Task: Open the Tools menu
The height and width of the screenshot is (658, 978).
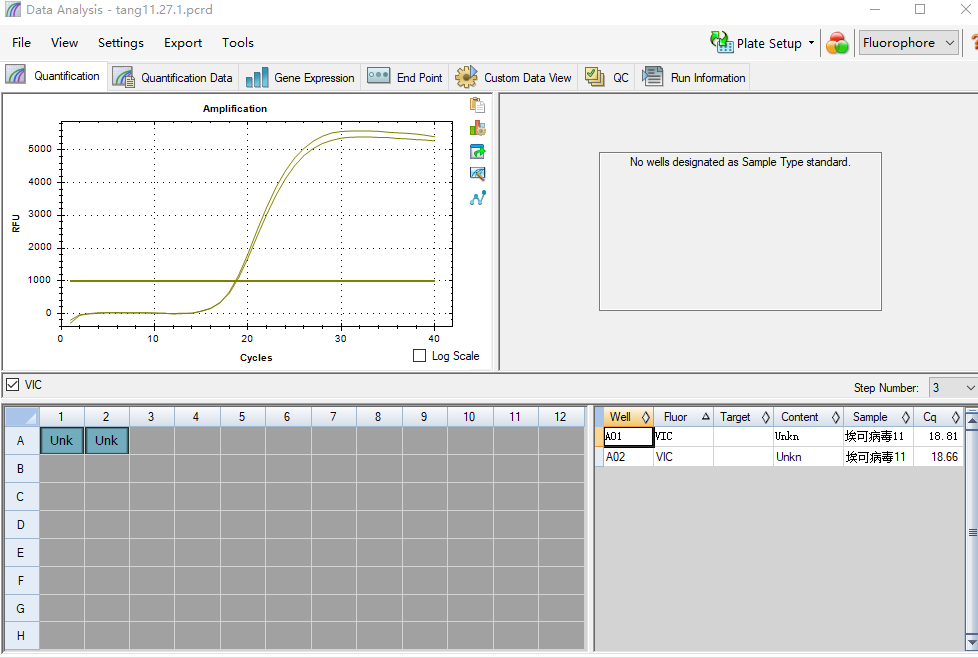Action: pyautogui.click(x=238, y=42)
